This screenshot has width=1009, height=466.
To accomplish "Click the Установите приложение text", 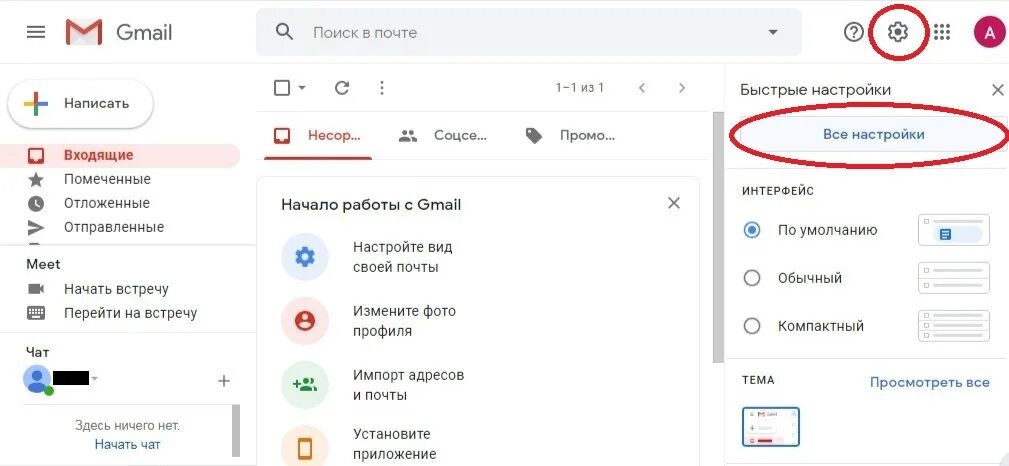I will click(x=394, y=444).
